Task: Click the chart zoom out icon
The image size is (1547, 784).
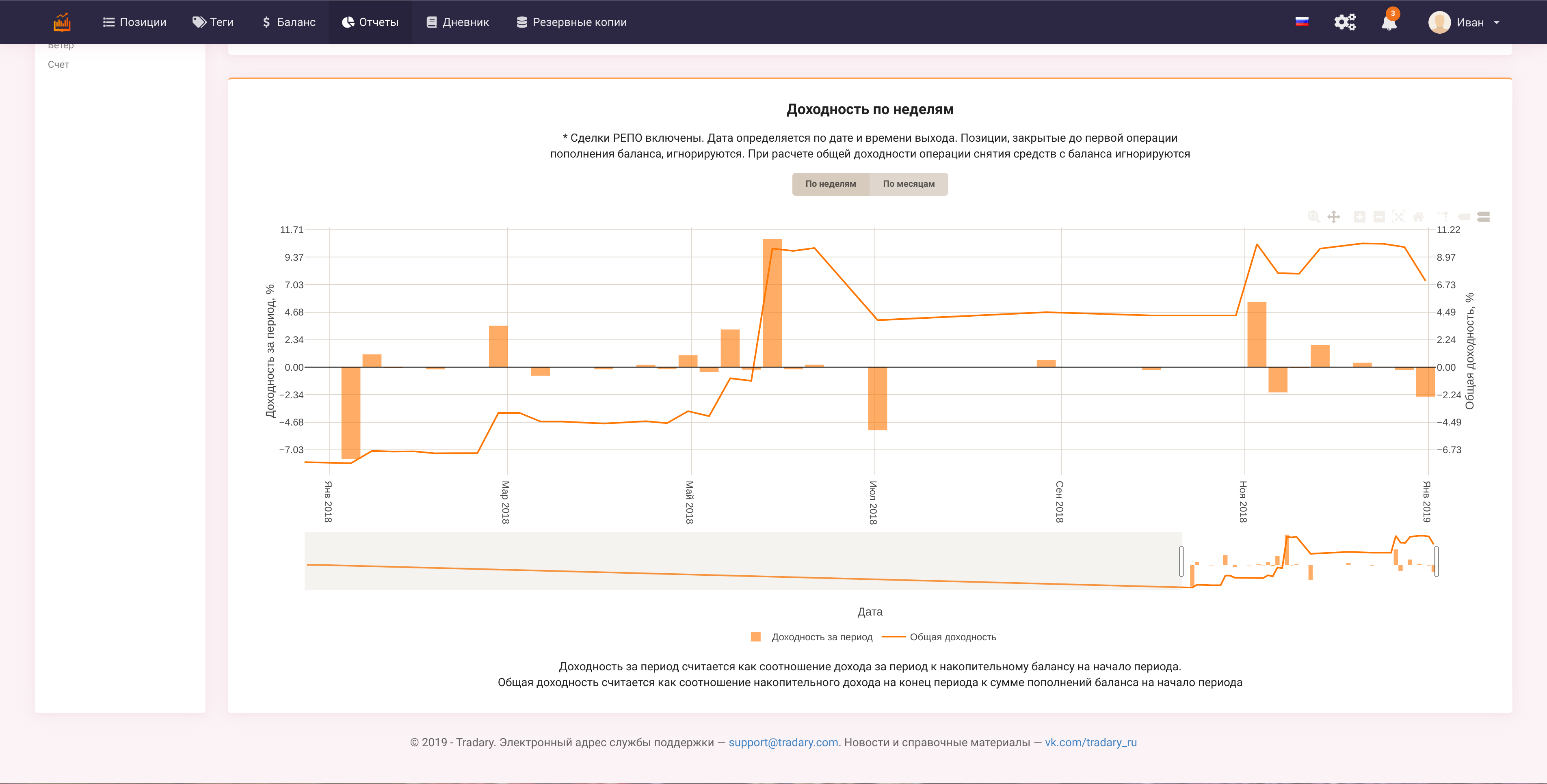Action: point(1379,217)
